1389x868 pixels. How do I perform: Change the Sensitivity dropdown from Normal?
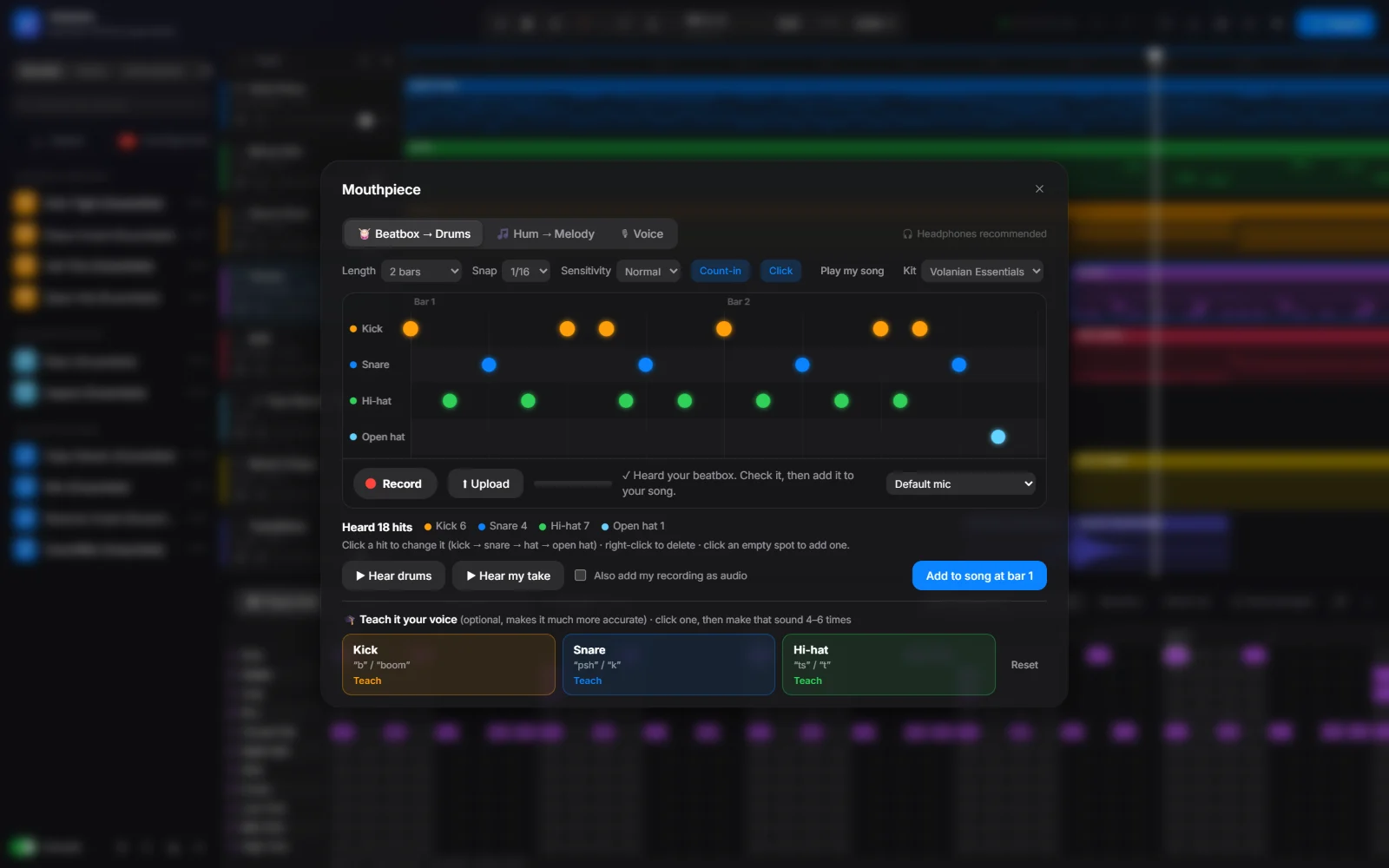(x=648, y=272)
